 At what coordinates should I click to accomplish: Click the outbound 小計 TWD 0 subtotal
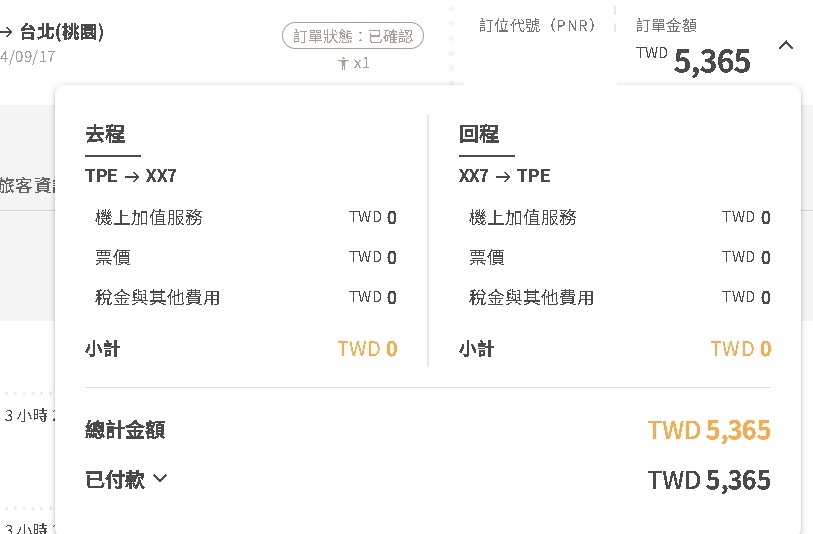tap(367, 349)
